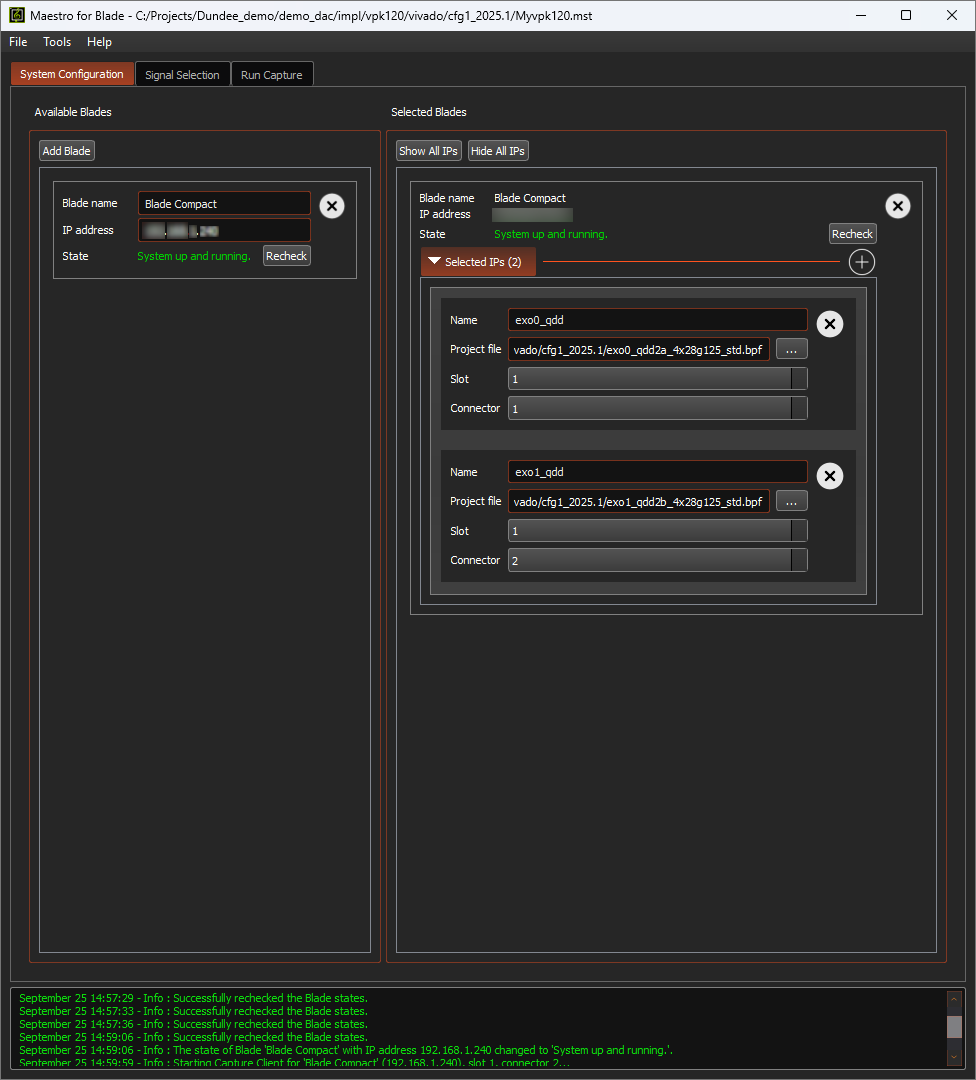Screen dimensions: 976x1080
Task: Minimize the Maestro window
Action: click(861, 15)
